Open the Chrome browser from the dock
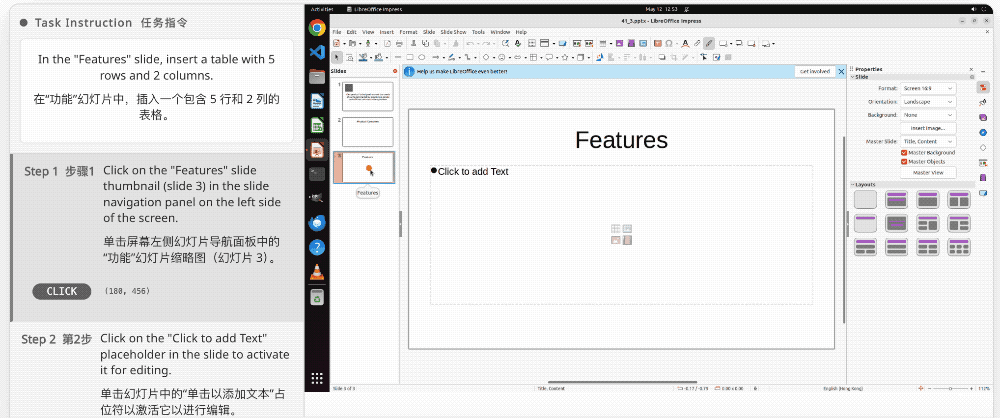Viewport: 1000px width, 418px height. (317, 28)
